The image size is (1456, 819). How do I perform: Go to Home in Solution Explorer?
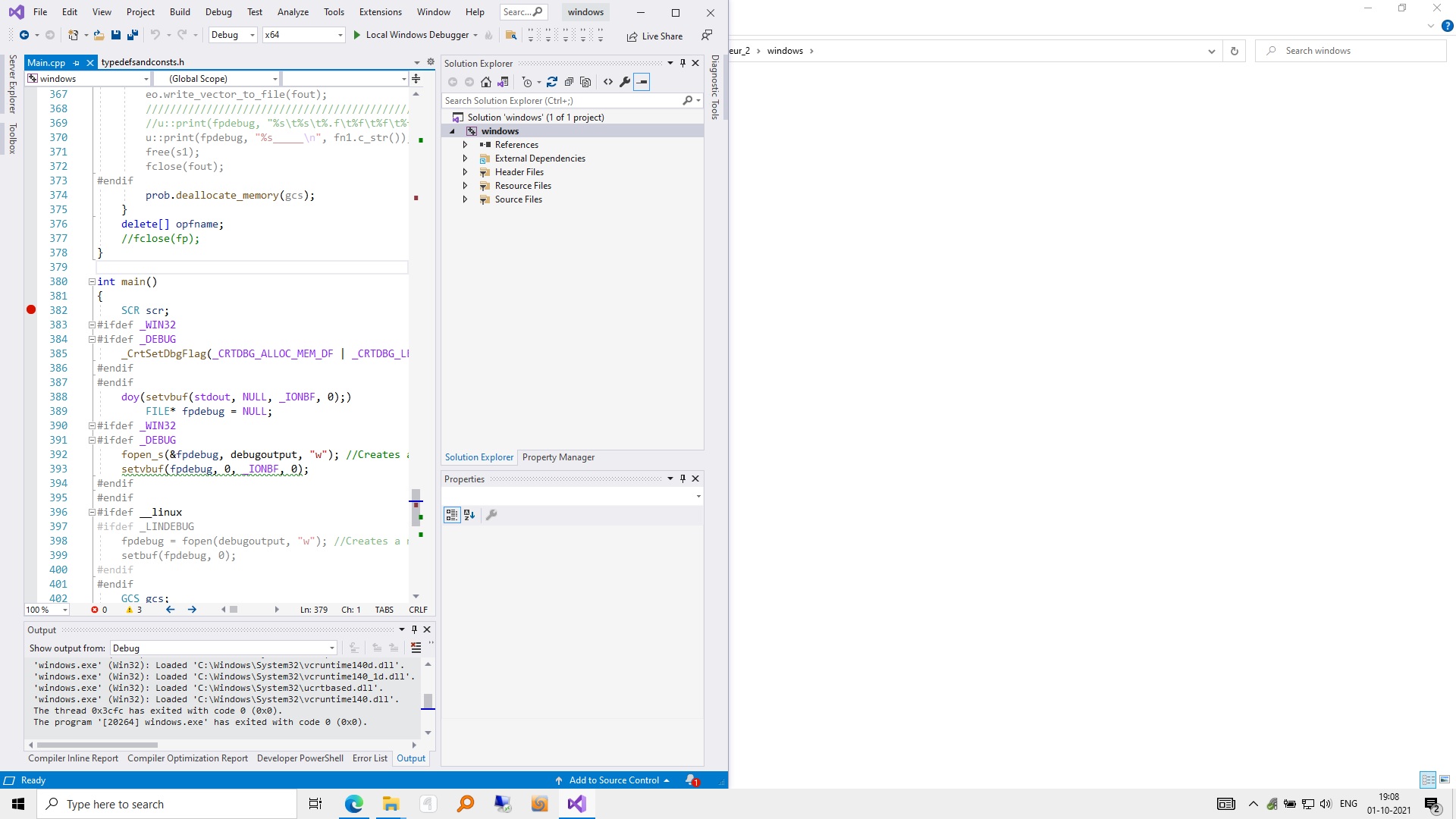486,82
